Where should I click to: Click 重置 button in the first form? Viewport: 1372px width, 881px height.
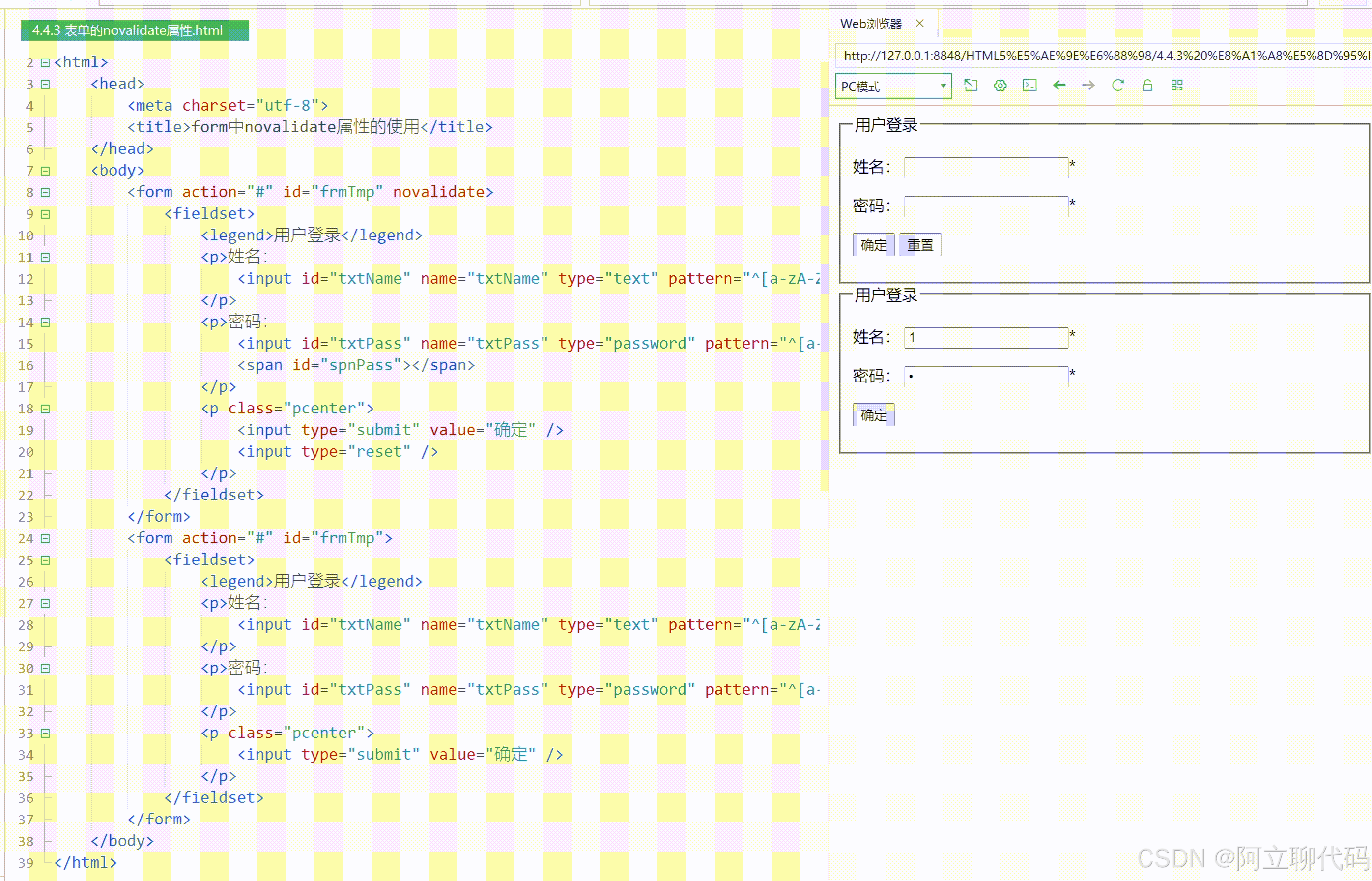point(920,245)
